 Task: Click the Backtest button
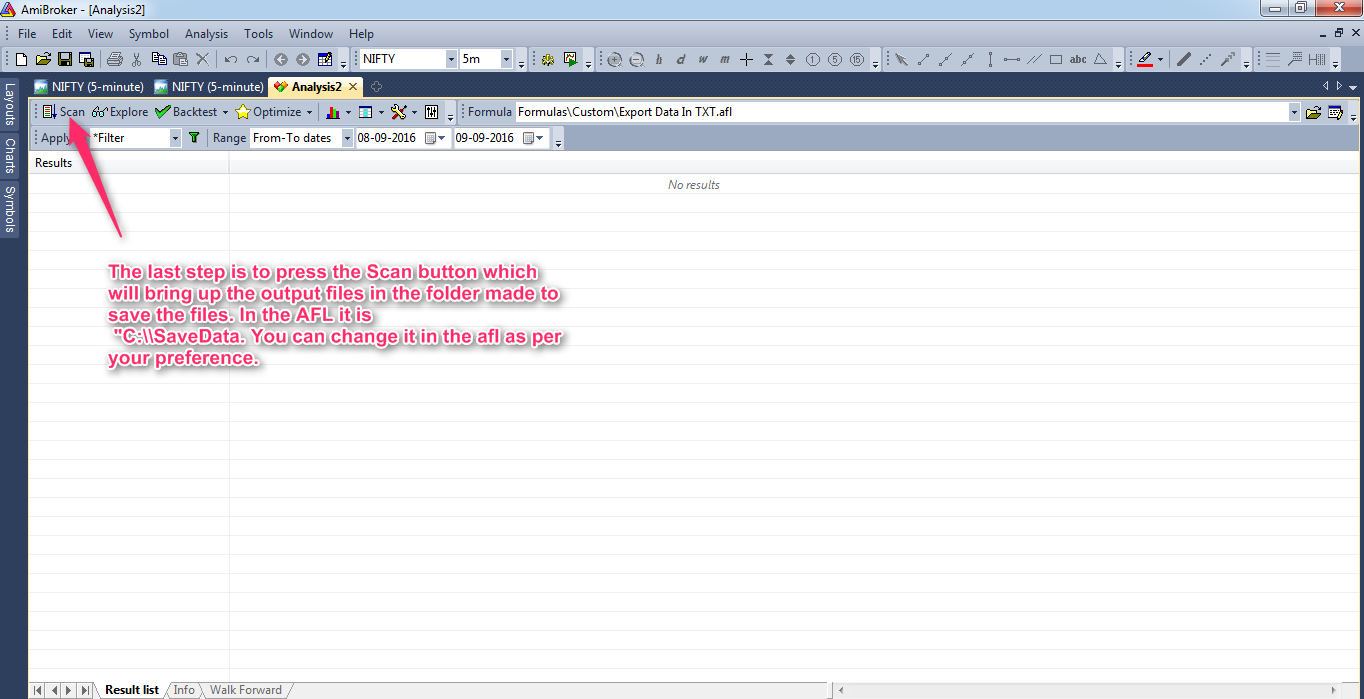(187, 112)
